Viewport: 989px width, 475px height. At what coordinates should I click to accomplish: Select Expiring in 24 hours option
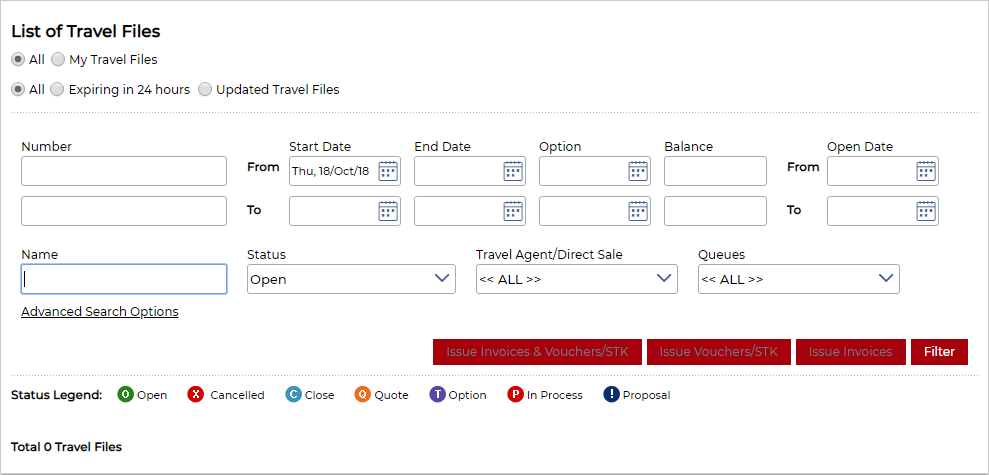coord(57,90)
